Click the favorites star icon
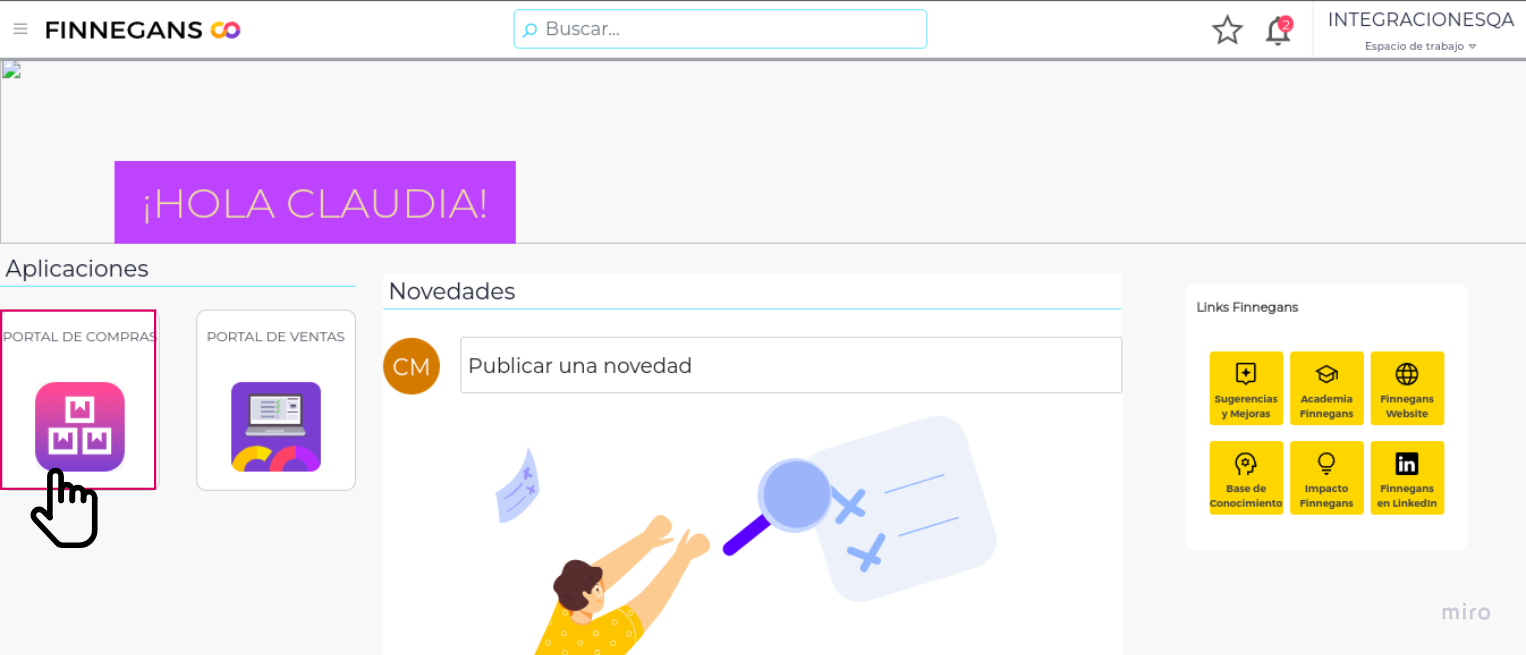 [x=1227, y=30]
